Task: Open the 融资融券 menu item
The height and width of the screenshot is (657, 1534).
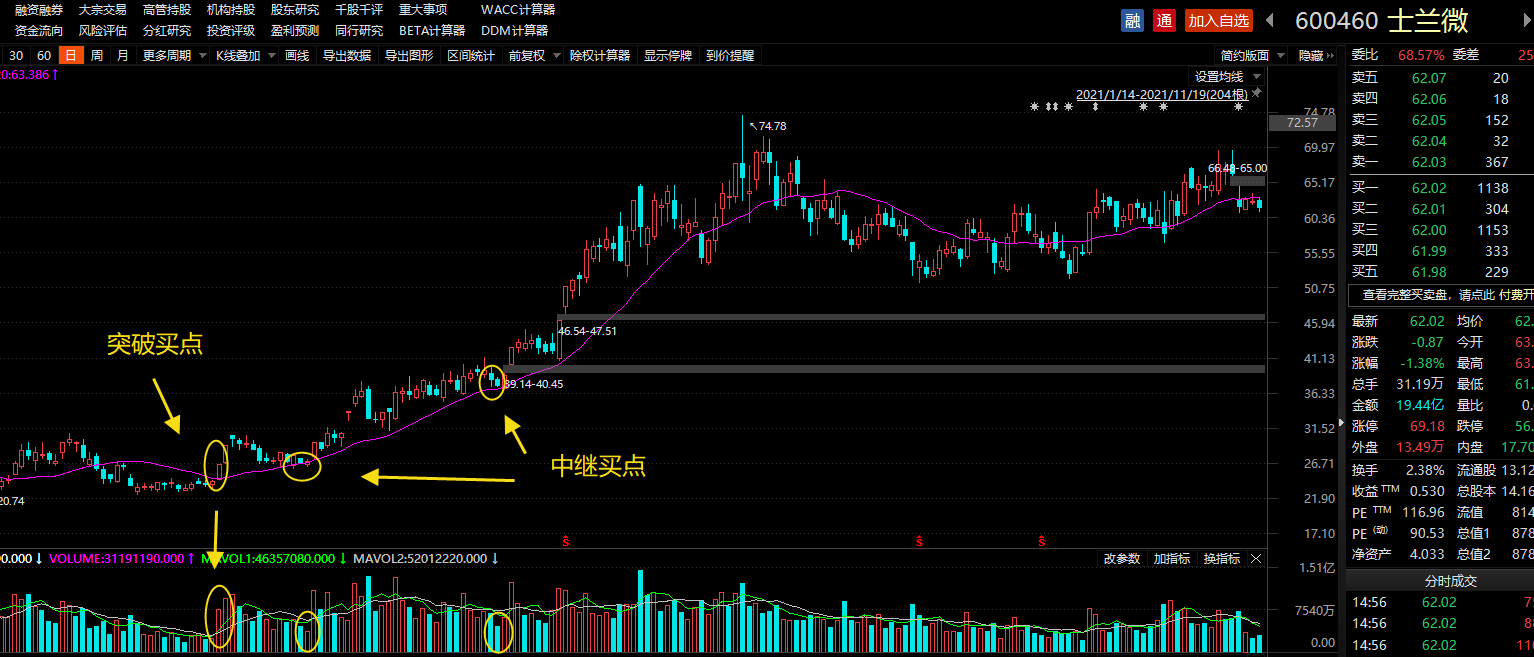Action: [x=38, y=9]
